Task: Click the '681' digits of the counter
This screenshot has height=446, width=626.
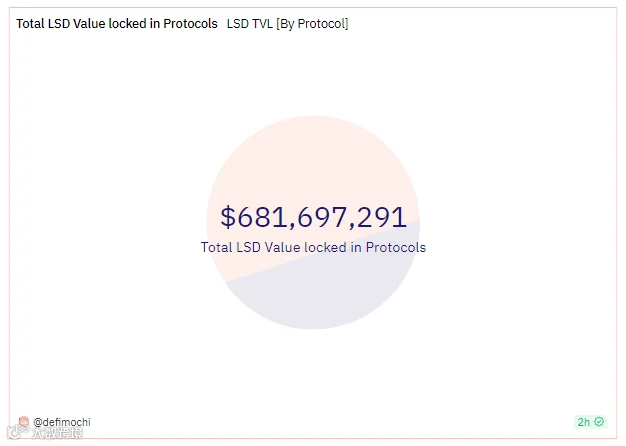Action: pyautogui.click(x=263, y=217)
